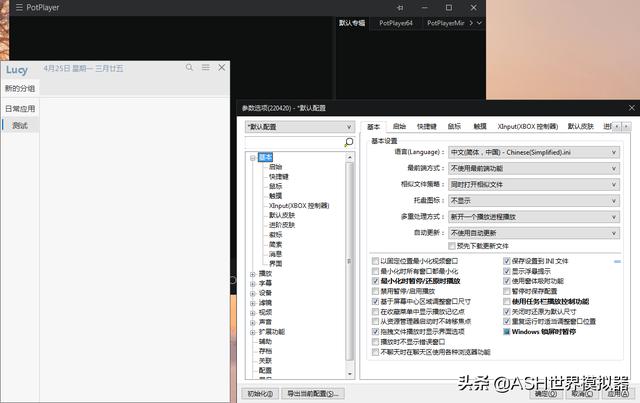This screenshot has height=403, width=640.
Task: Switch to the 启动 tab
Action: click(399, 127)
